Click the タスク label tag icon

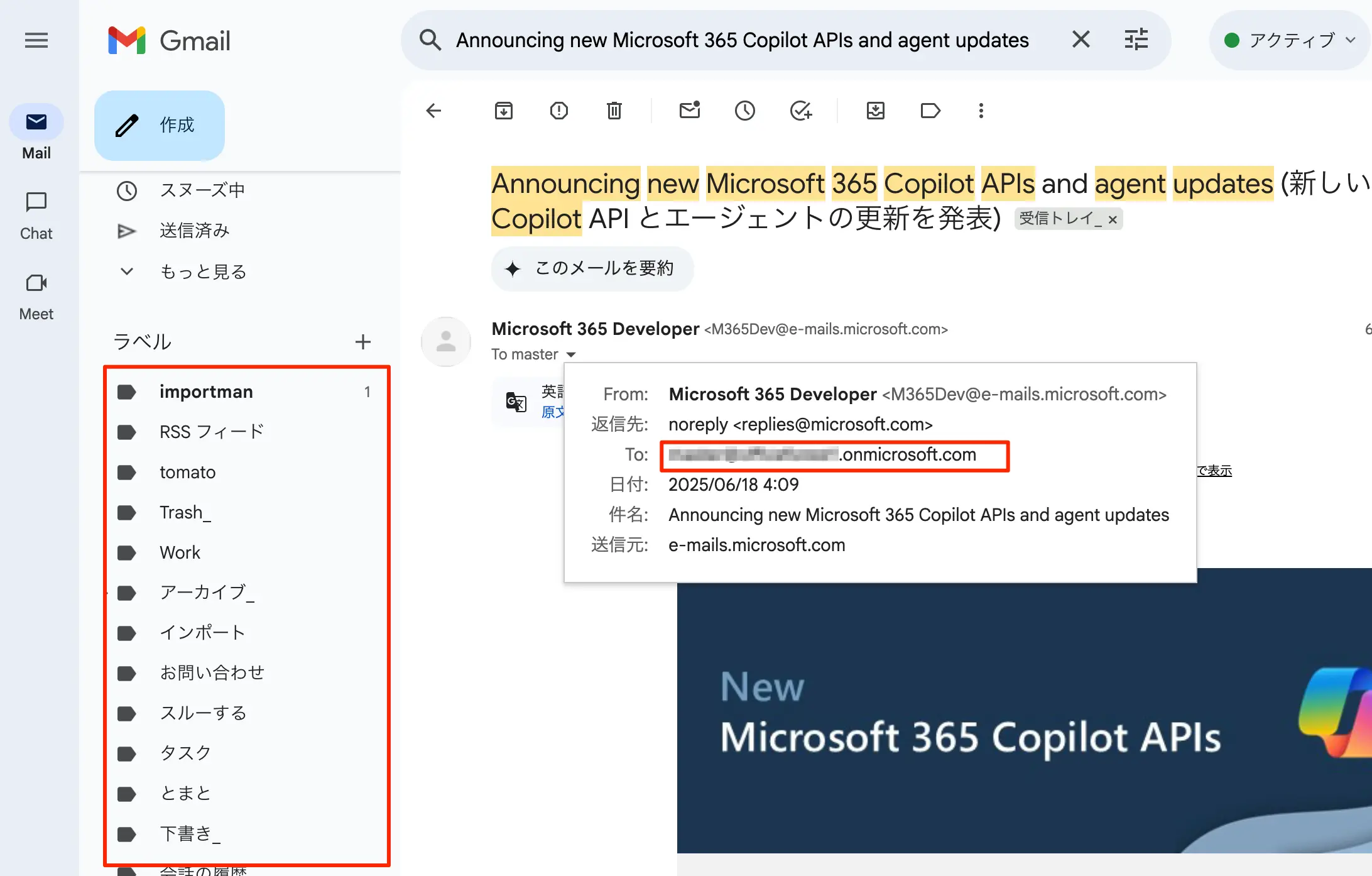(x=127, y=754)
